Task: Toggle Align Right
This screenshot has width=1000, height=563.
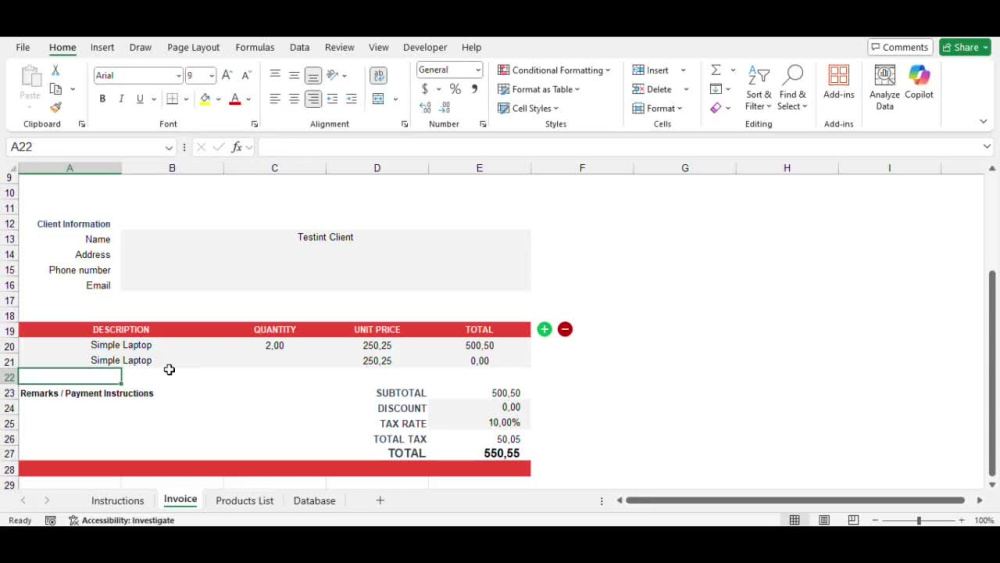Action: (313, 99)
